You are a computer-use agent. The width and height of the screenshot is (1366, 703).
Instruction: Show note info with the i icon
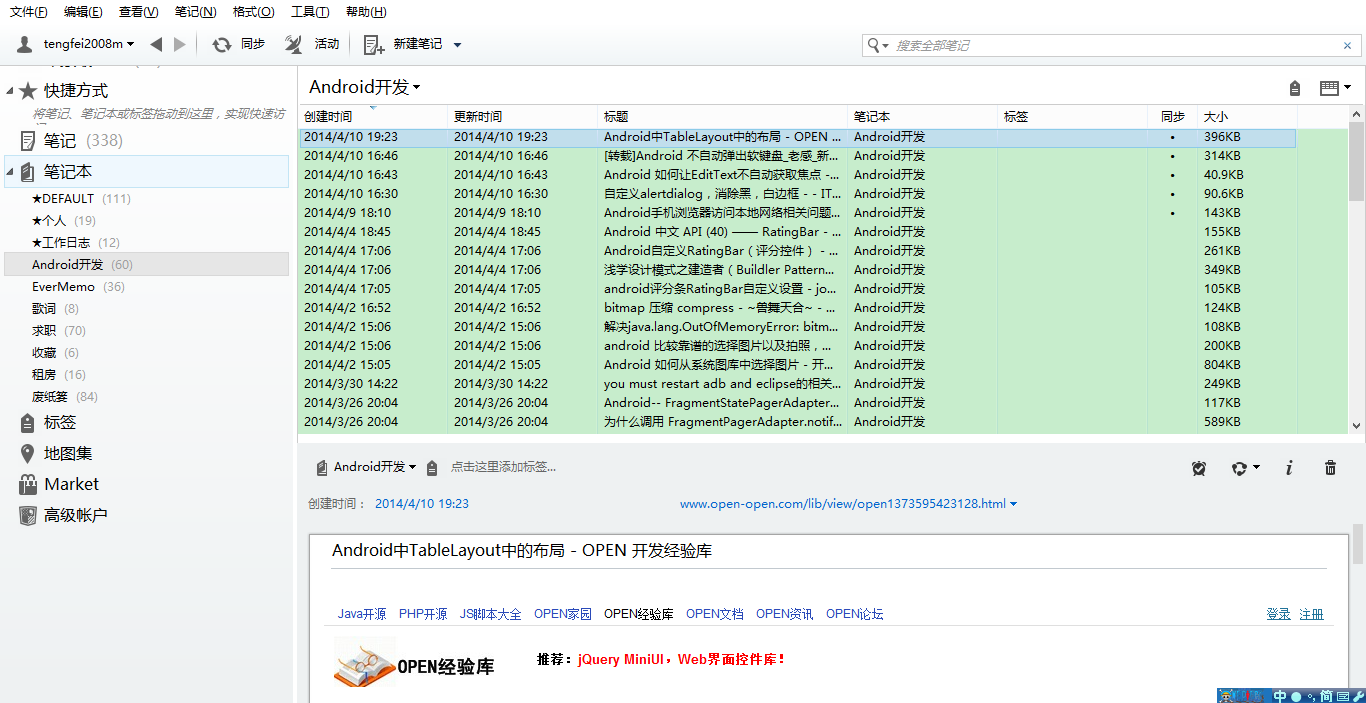[x=1289, y=468]
